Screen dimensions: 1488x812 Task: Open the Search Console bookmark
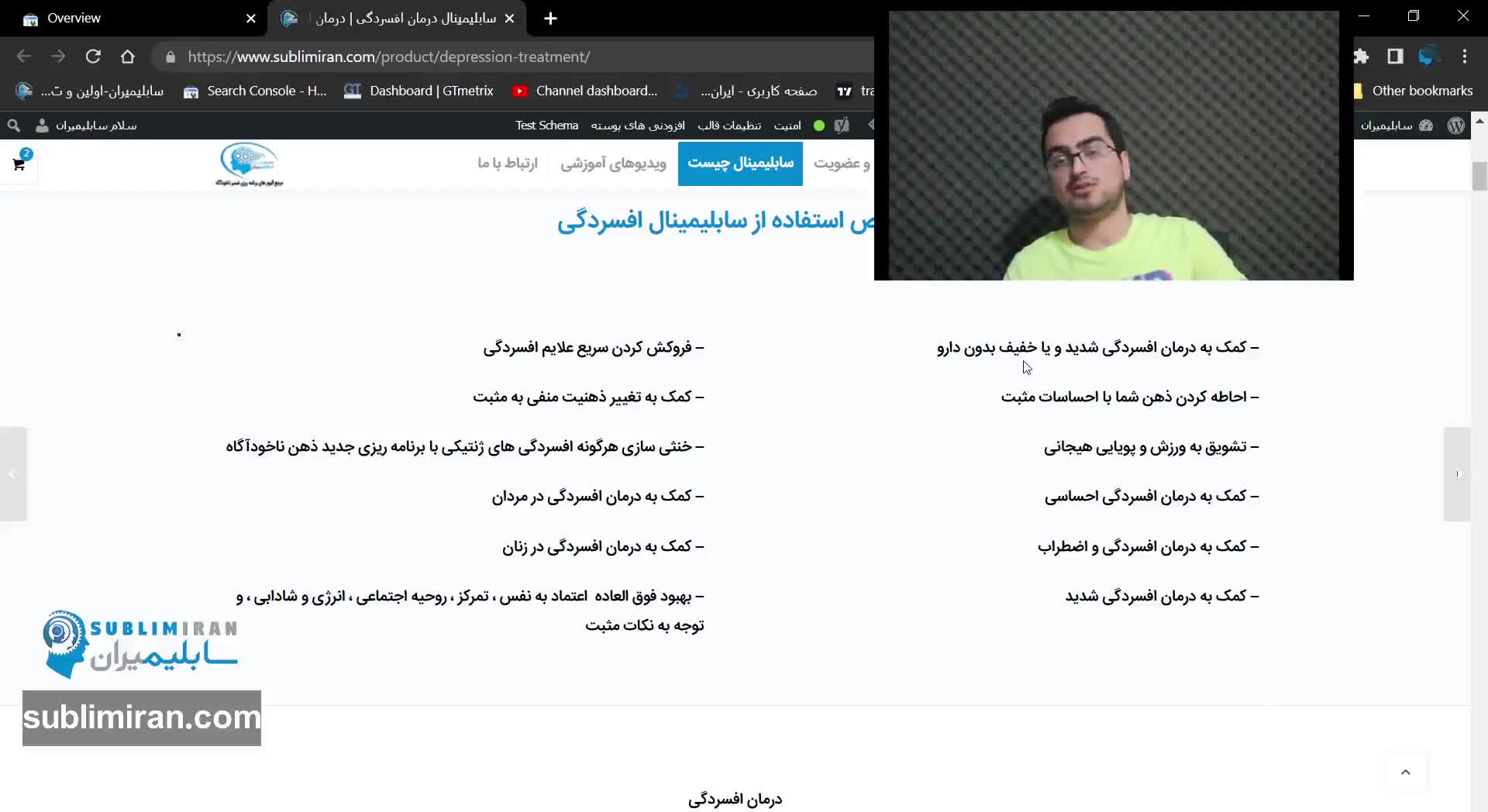[x=255, y=91]
